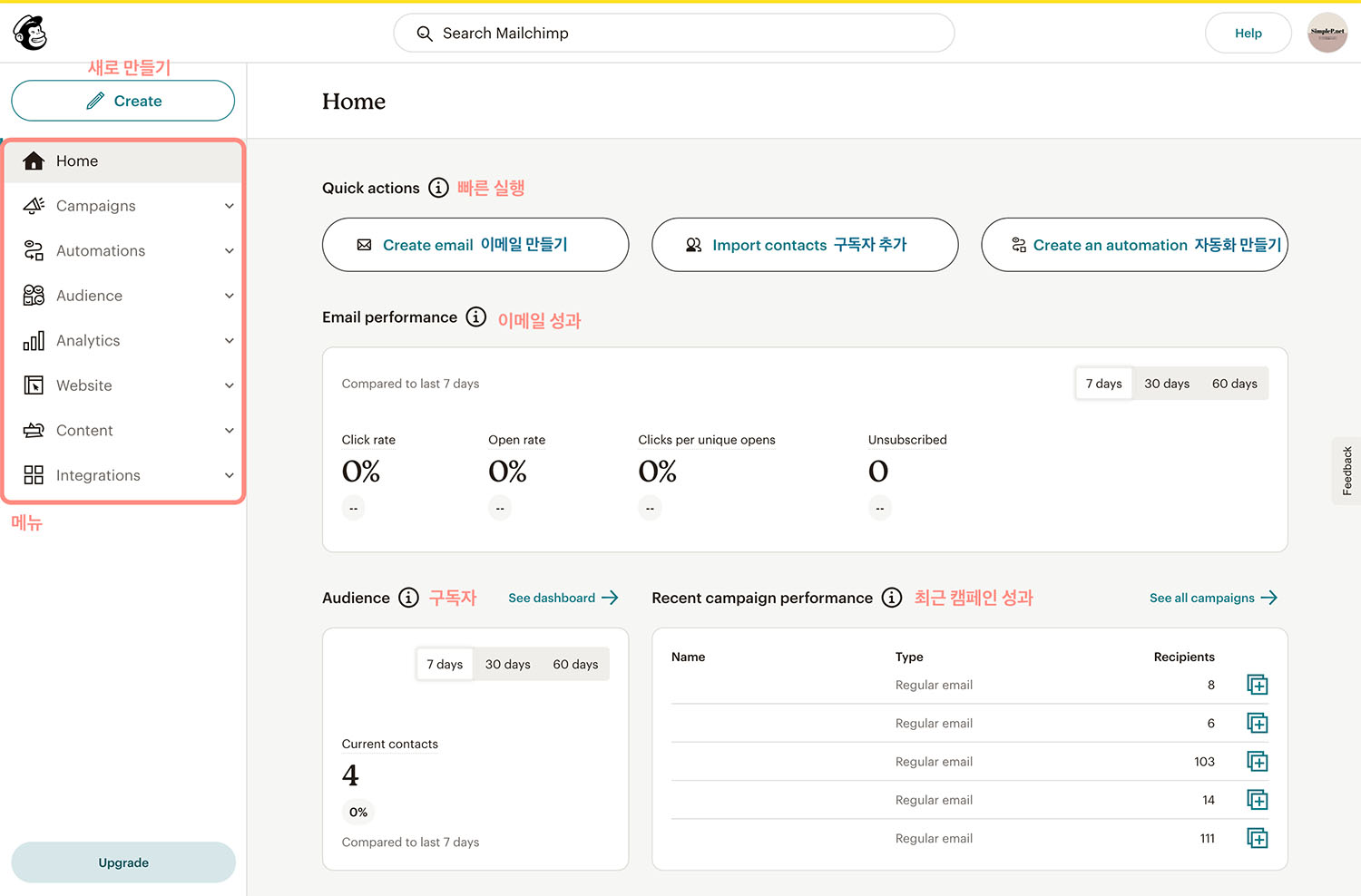Expand the Campaigns menu chevron
The height and width of the screenshot is (896, 1361).
(230, 206)
